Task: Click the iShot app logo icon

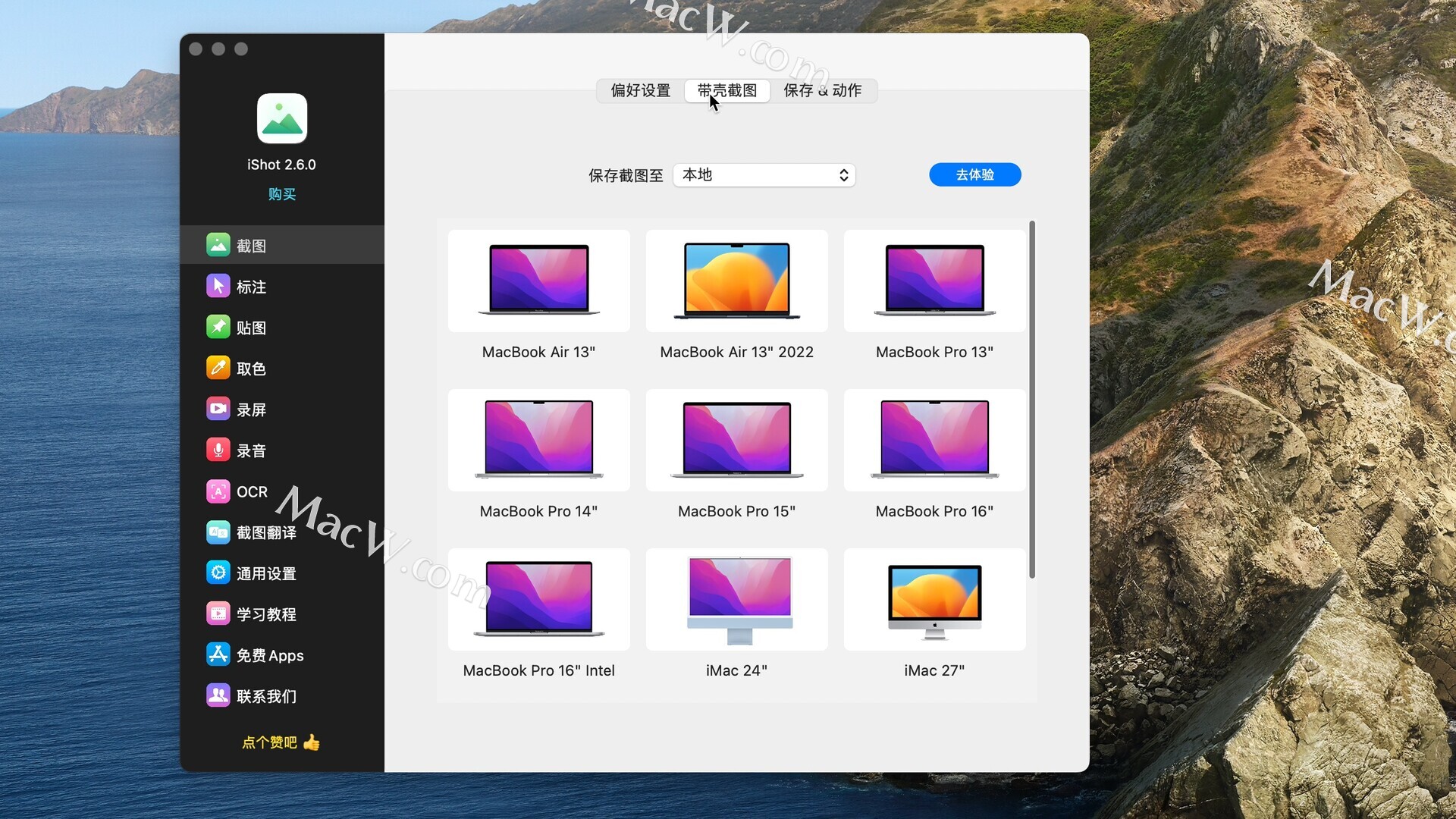Action: pyautogui.click(x=281, y=118)
